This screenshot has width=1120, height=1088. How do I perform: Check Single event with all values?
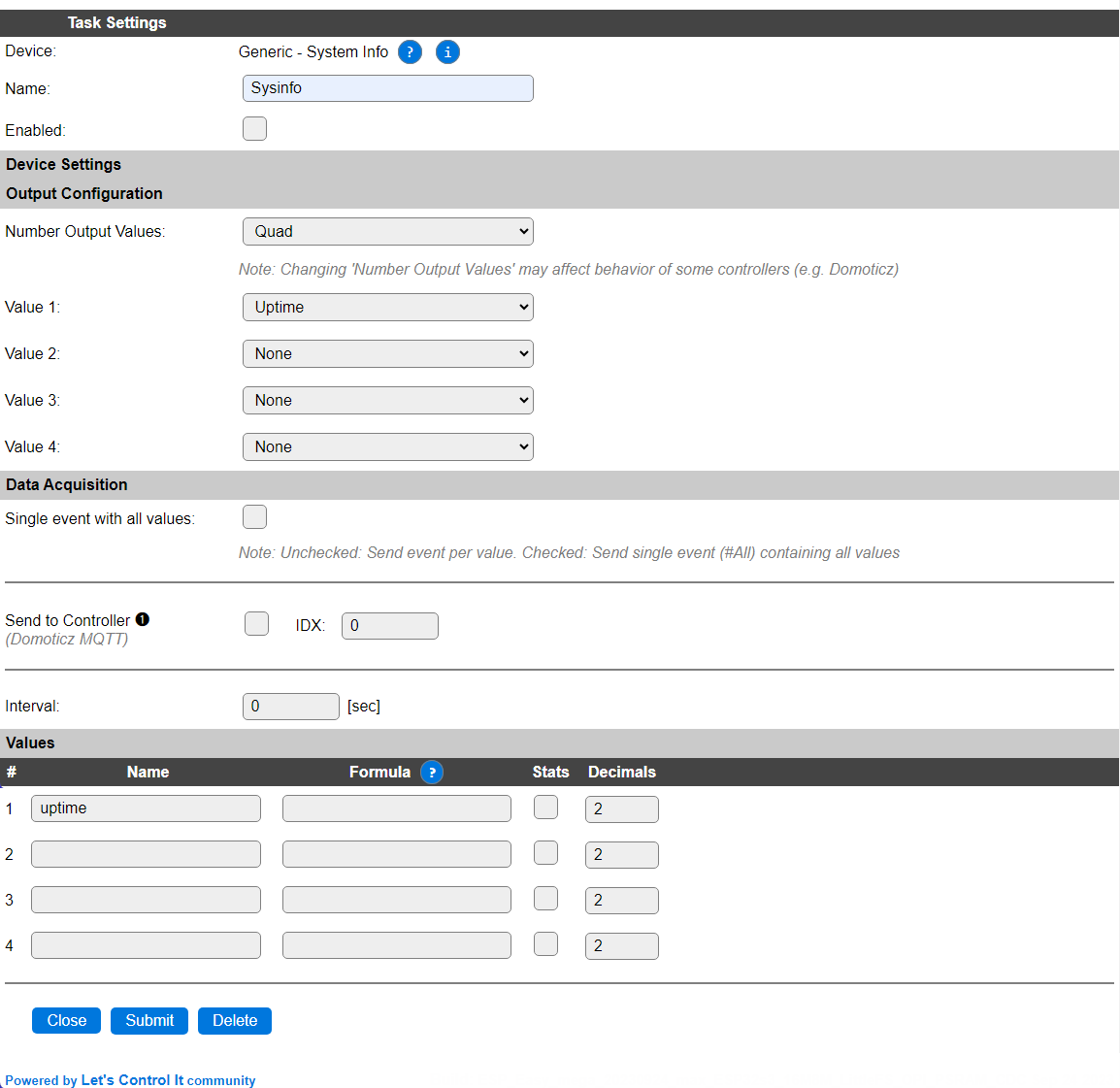254,516
